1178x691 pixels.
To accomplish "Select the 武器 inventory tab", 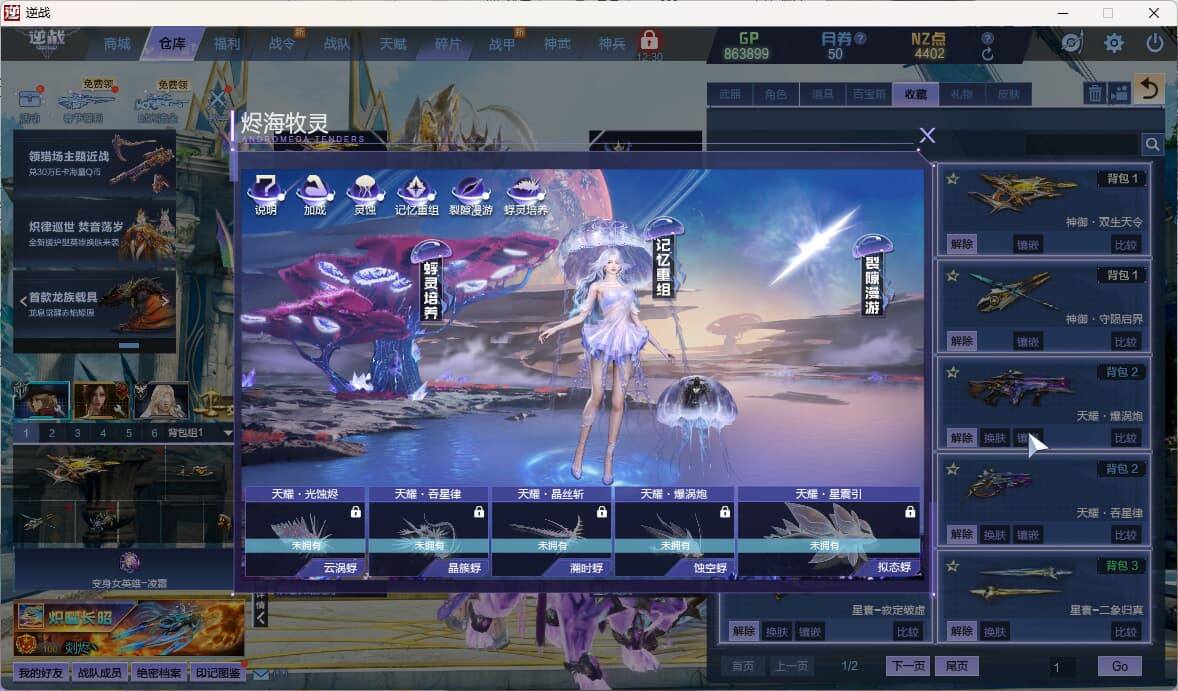I will click(x=729, y=94).
